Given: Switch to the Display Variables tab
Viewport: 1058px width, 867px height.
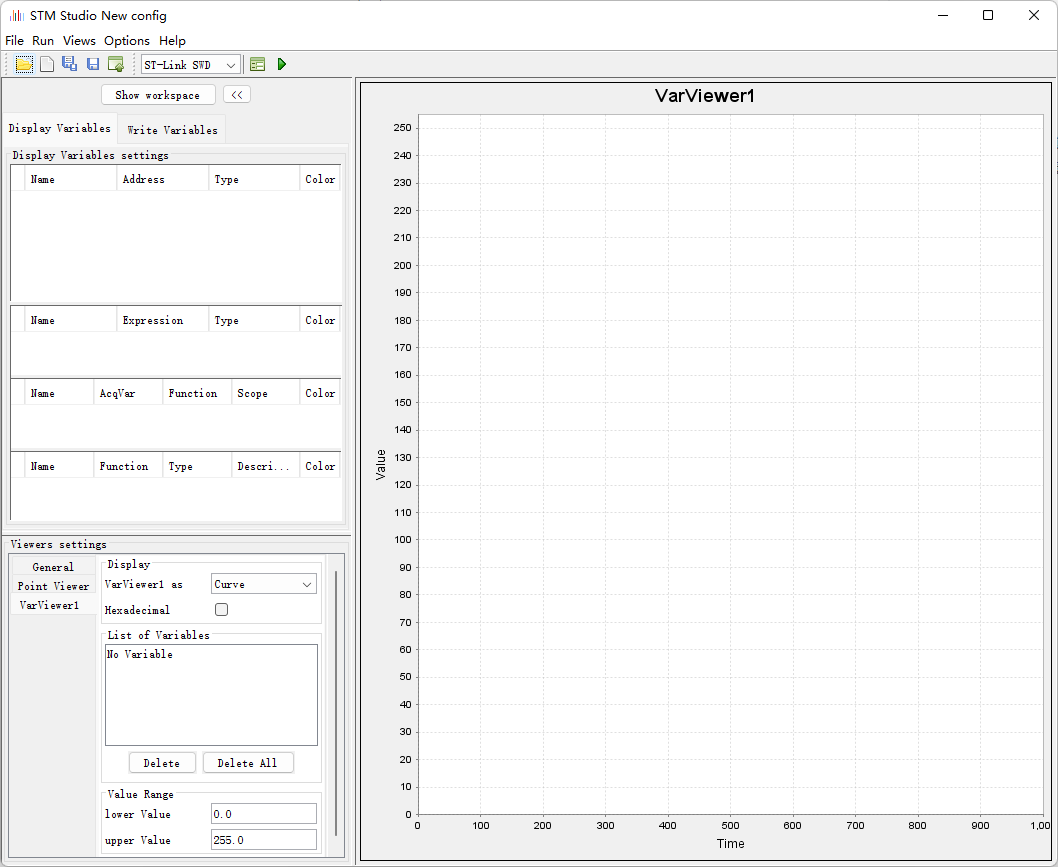Looking at the screenshot, I should click(59, 128).
